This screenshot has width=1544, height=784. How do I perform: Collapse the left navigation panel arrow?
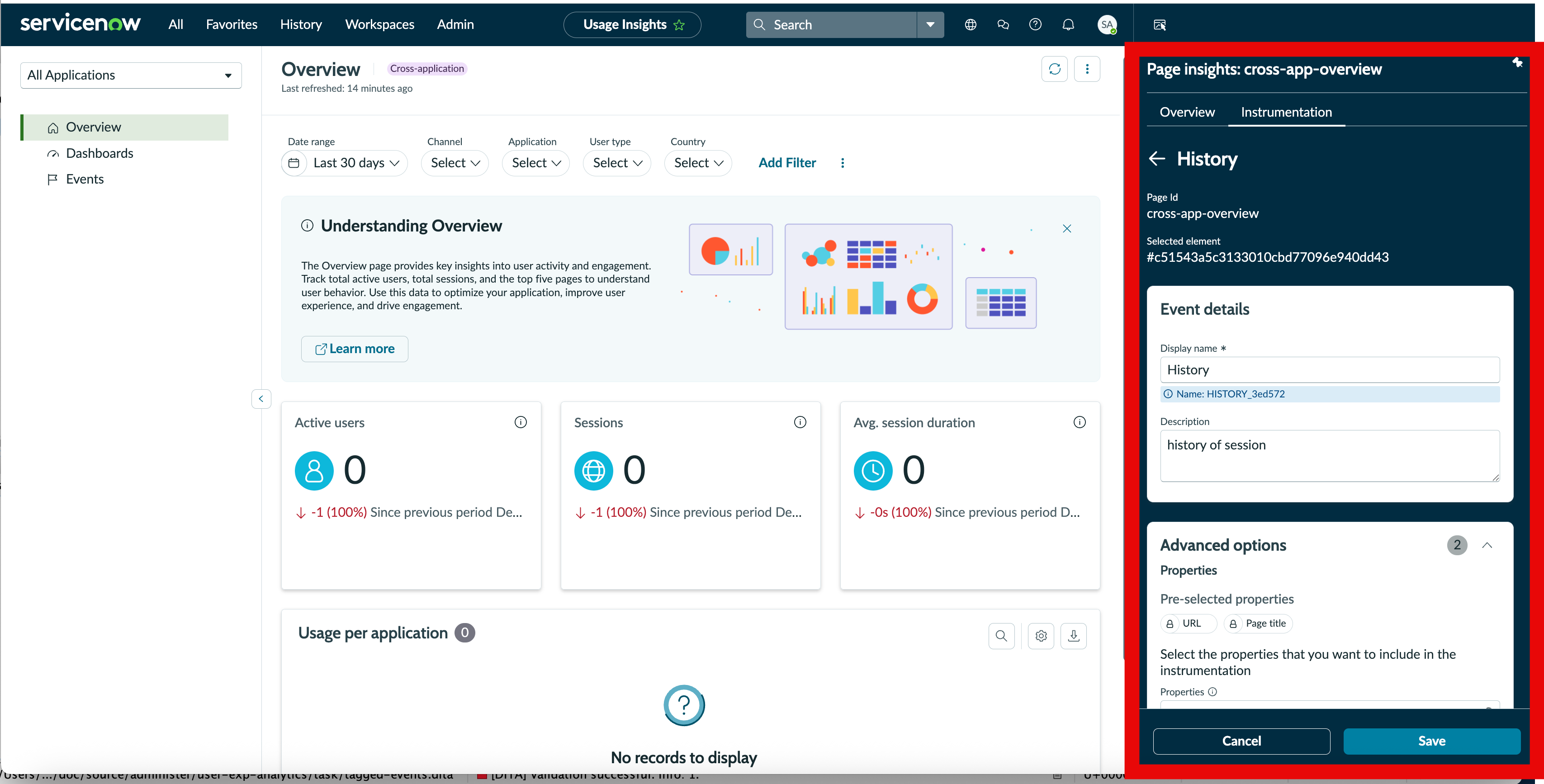point(261,399)
